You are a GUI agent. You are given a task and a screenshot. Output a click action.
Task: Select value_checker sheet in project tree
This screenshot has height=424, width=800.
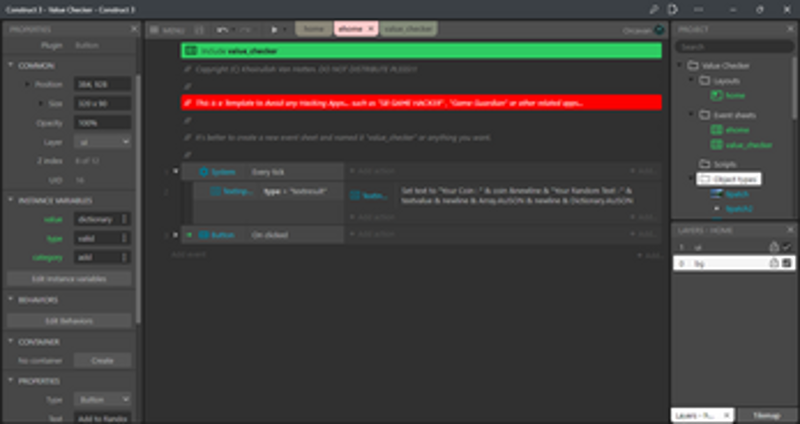[749, 145]
